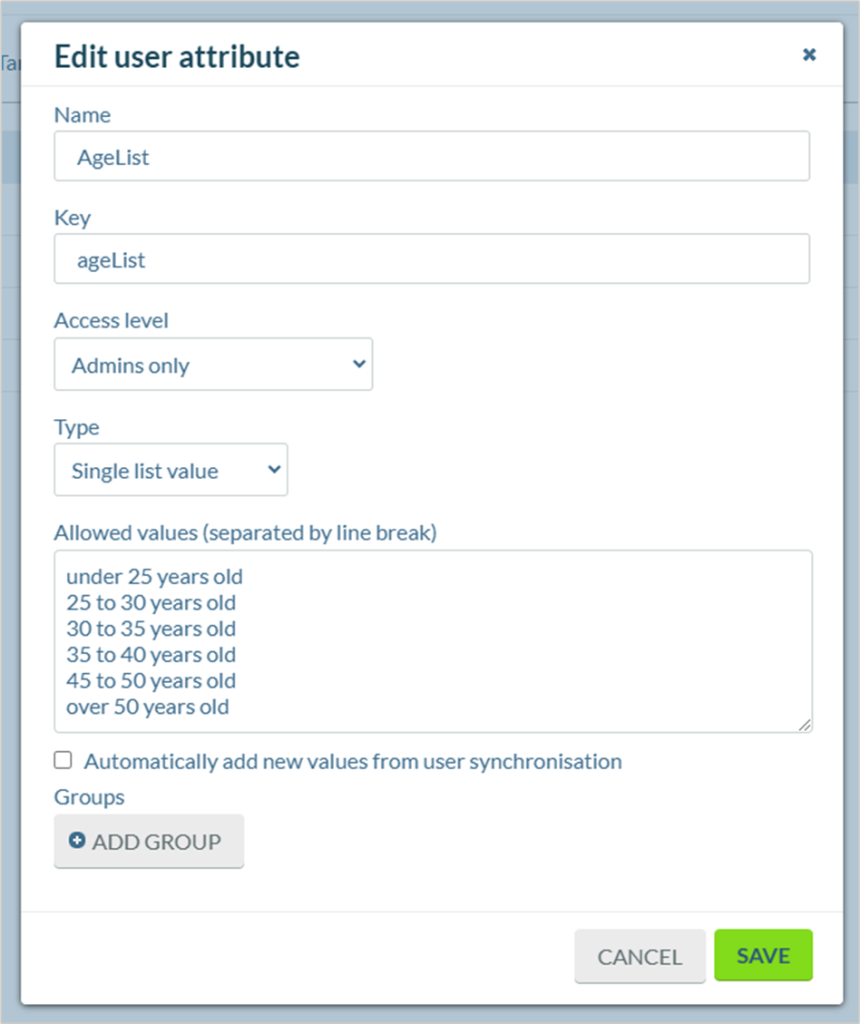
Task: Save the user attribute changes
Action: click(763, 955)
